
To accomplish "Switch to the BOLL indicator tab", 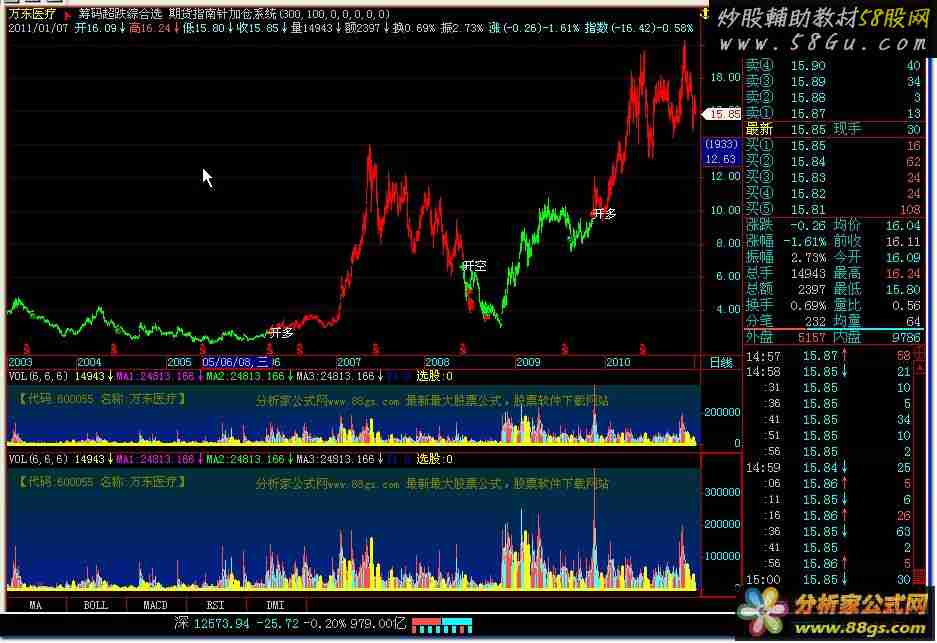I will pos(96,605).
